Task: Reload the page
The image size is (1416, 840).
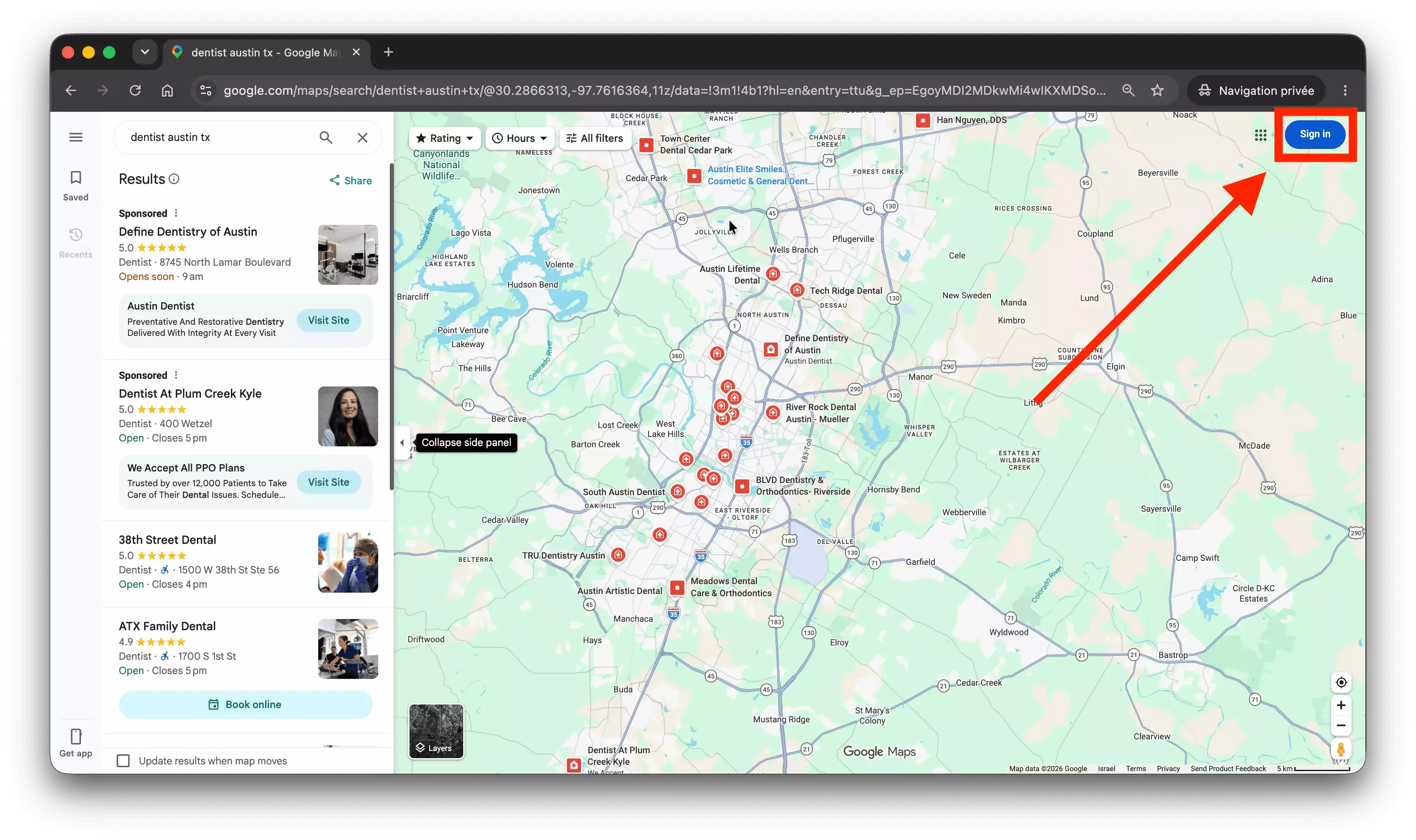Action: 135,90
